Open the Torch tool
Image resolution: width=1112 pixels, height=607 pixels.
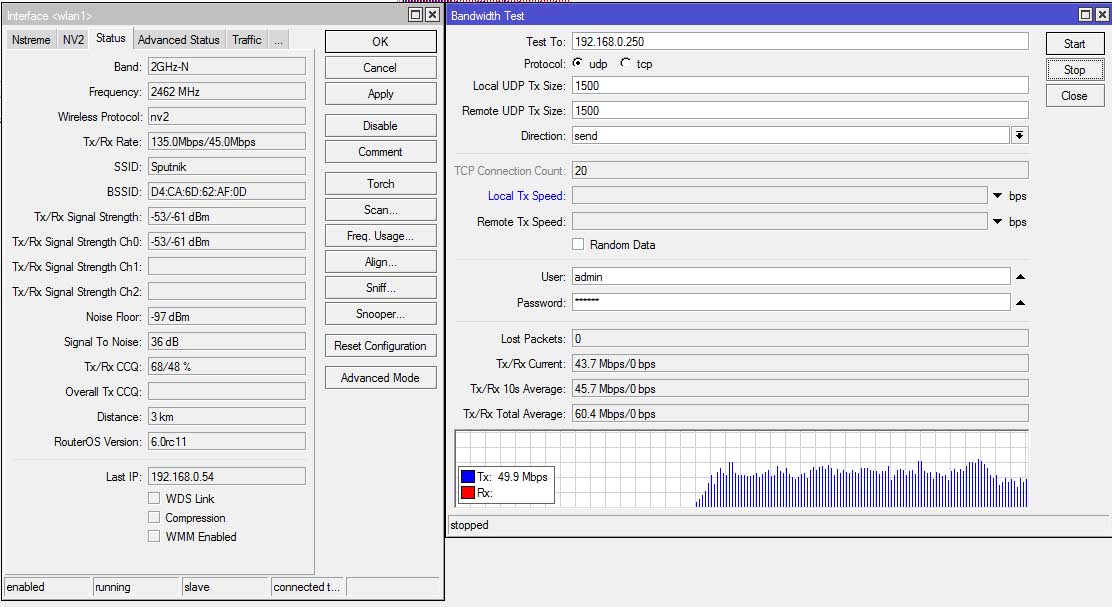pos(380,184)
